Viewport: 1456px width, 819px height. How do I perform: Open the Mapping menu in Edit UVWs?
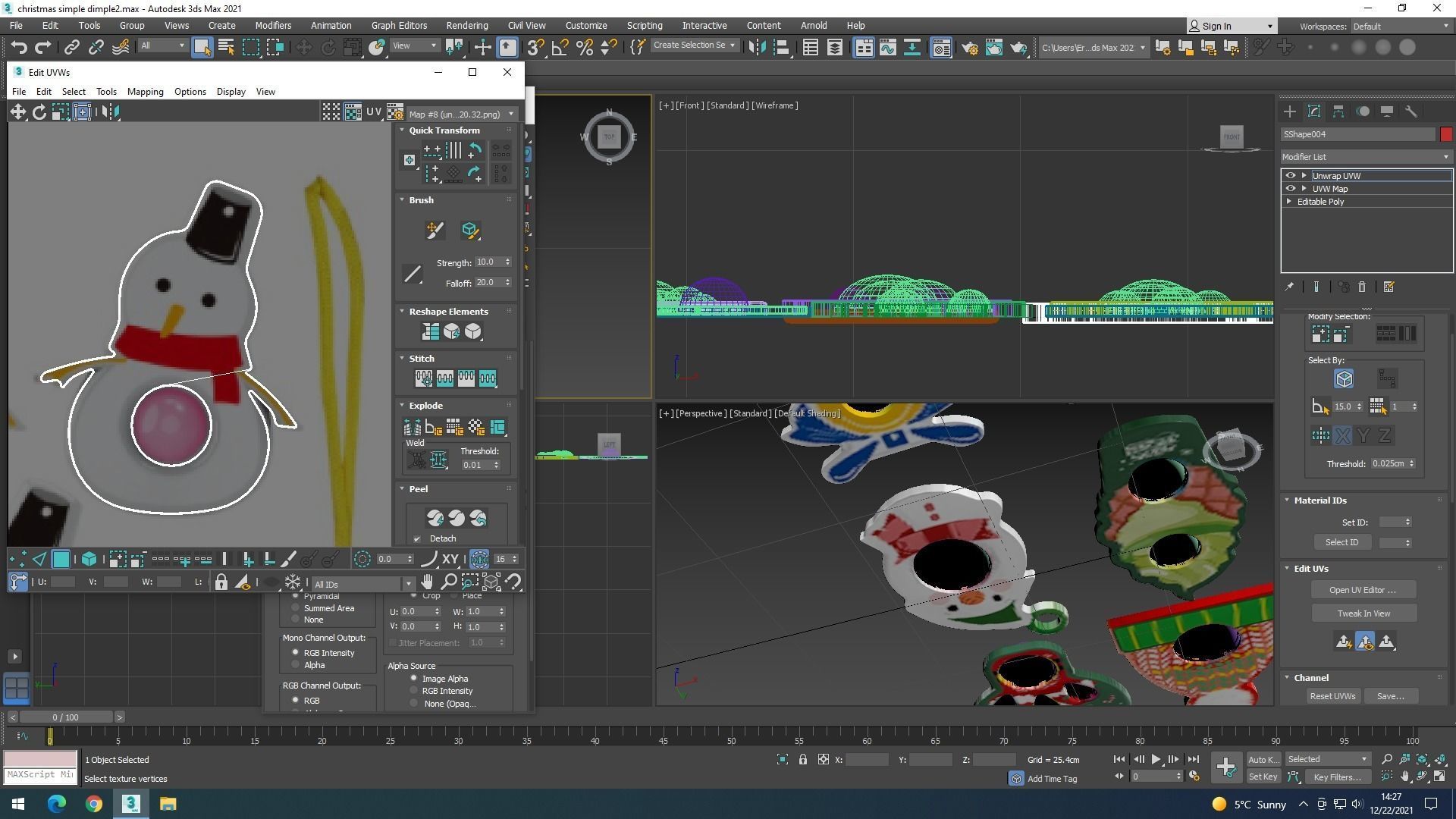(145, 92)
